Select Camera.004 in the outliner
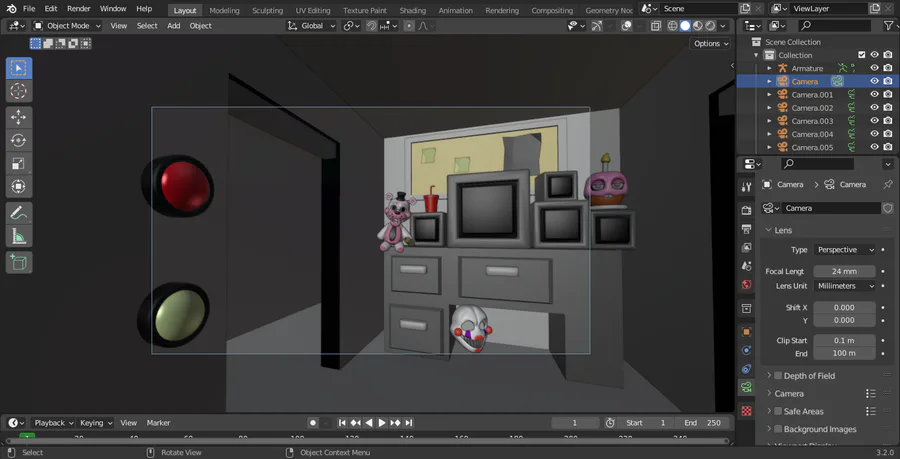The height and width of the screenshot is (459, 900). point(812,134)
